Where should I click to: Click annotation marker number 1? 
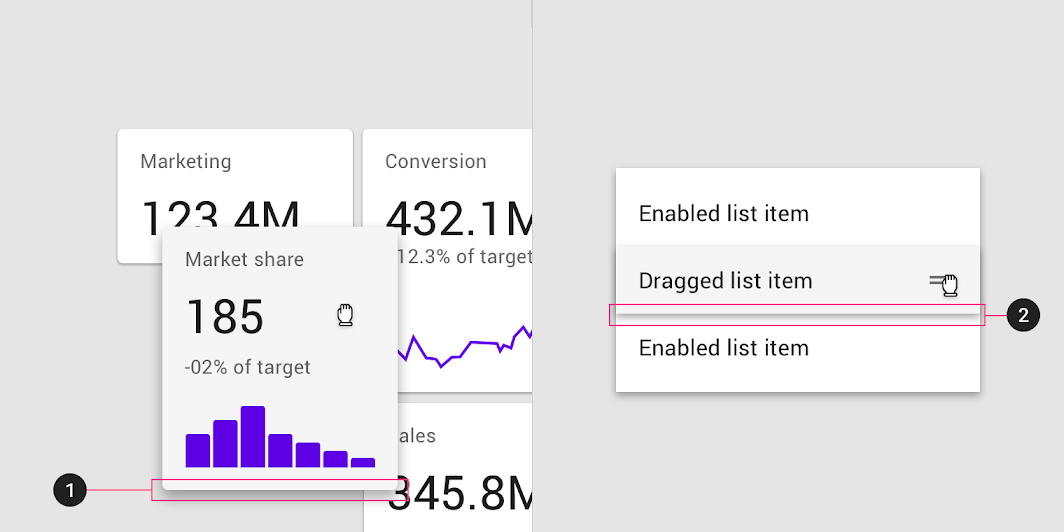[x=70, y=490]
